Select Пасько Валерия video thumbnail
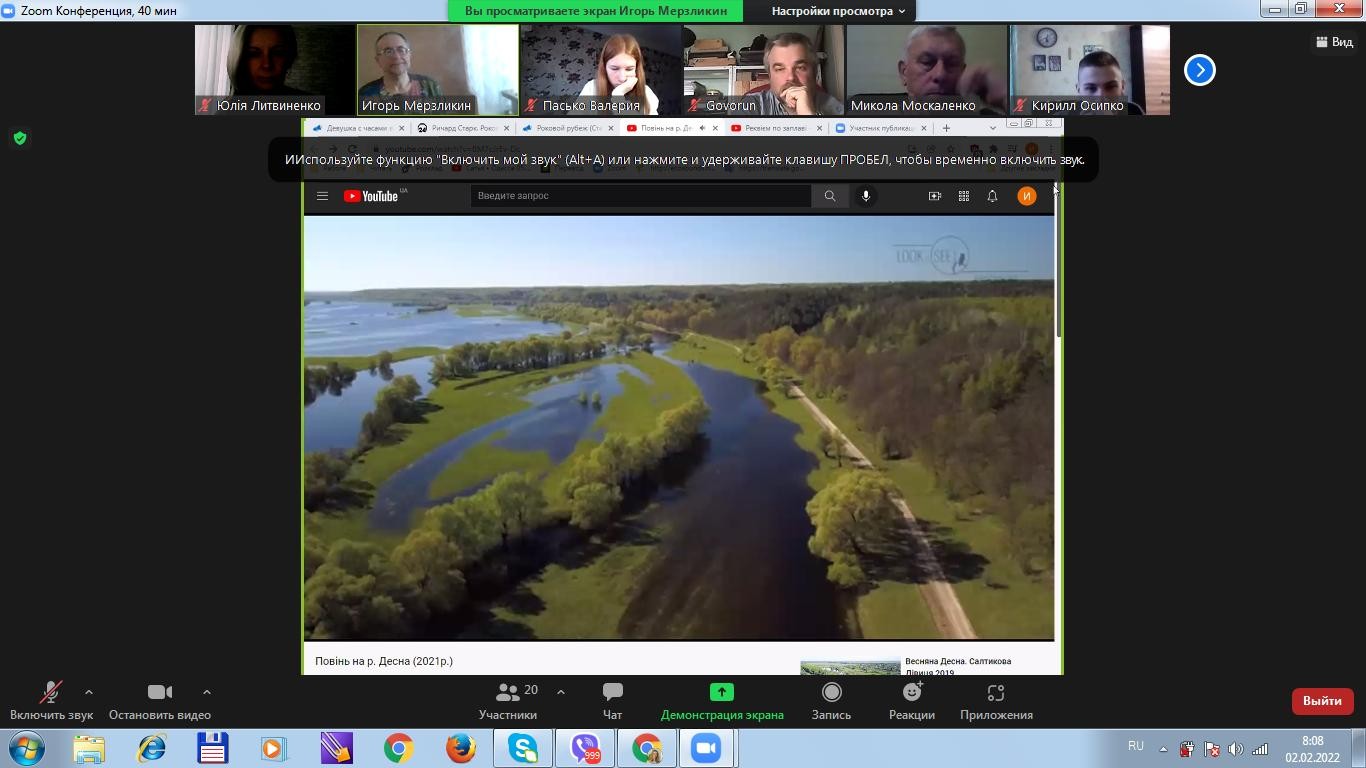This screenshot has height=768, width=1366. (x=601, y=70)
